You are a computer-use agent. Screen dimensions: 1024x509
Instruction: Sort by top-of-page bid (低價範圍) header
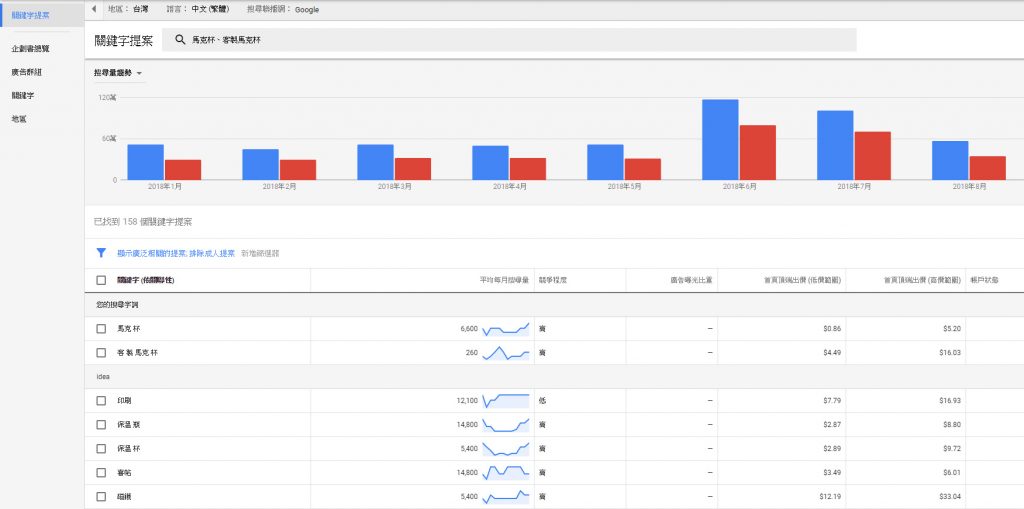pyautogui.click(x=803, y=280)
